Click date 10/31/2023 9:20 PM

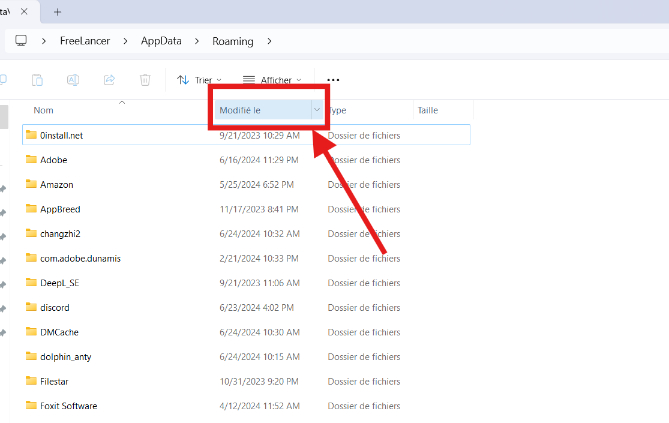259,381
